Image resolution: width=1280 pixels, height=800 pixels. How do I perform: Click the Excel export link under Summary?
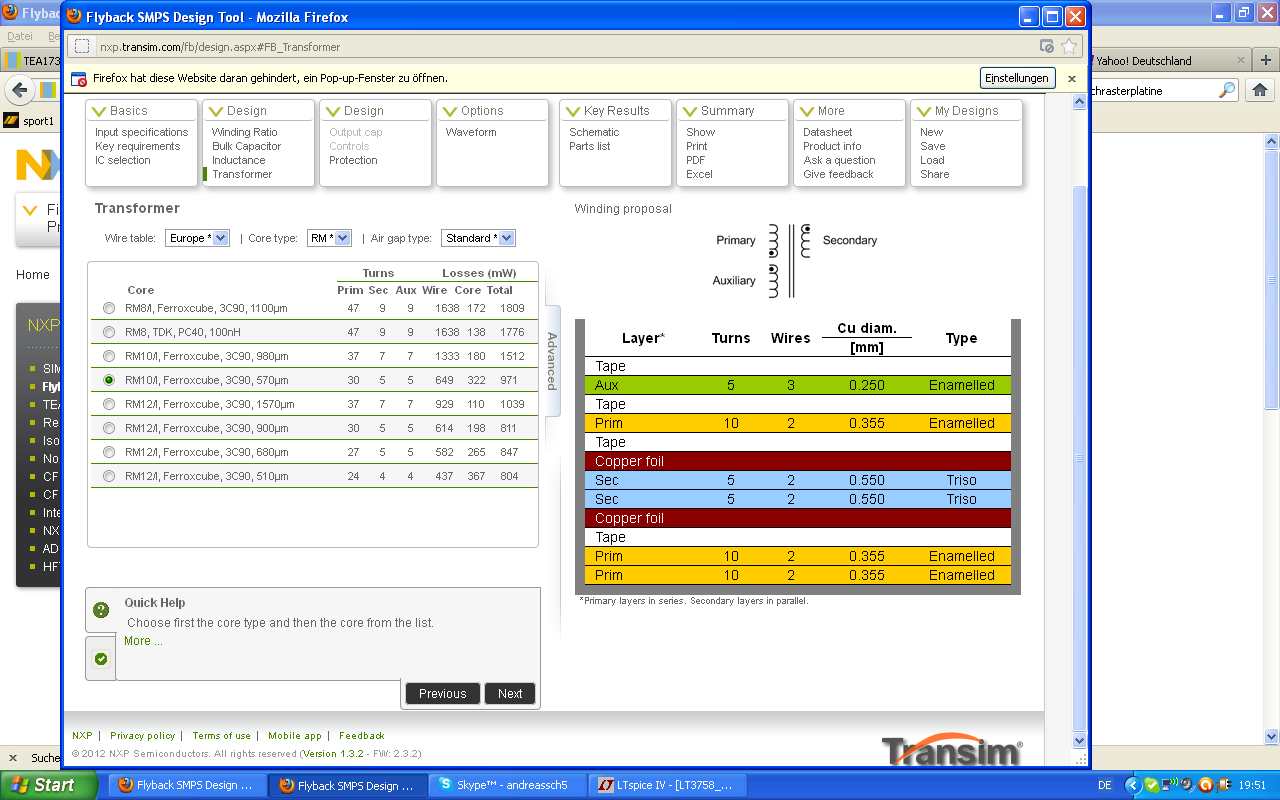(699, 174)
